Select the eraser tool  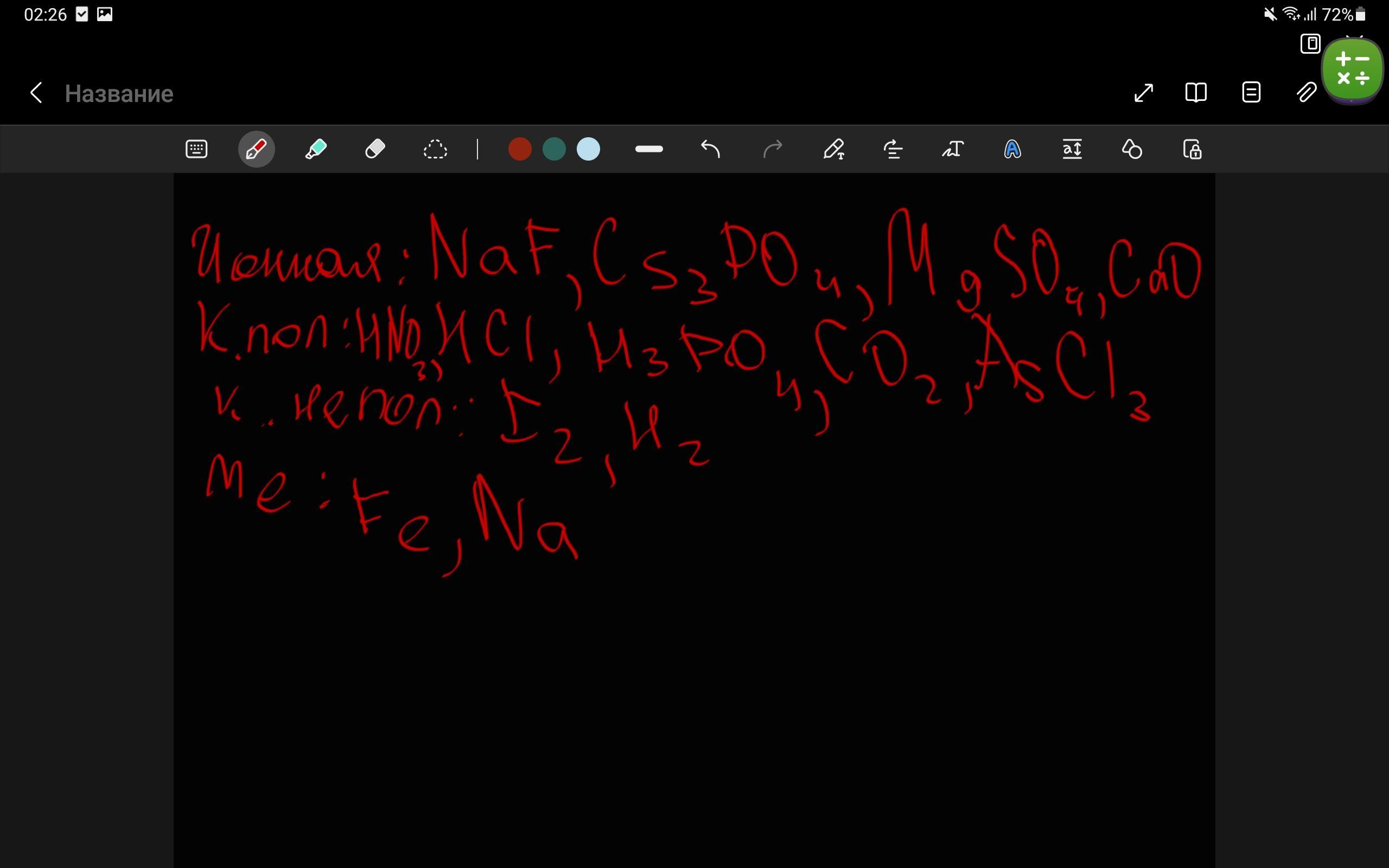375,149
